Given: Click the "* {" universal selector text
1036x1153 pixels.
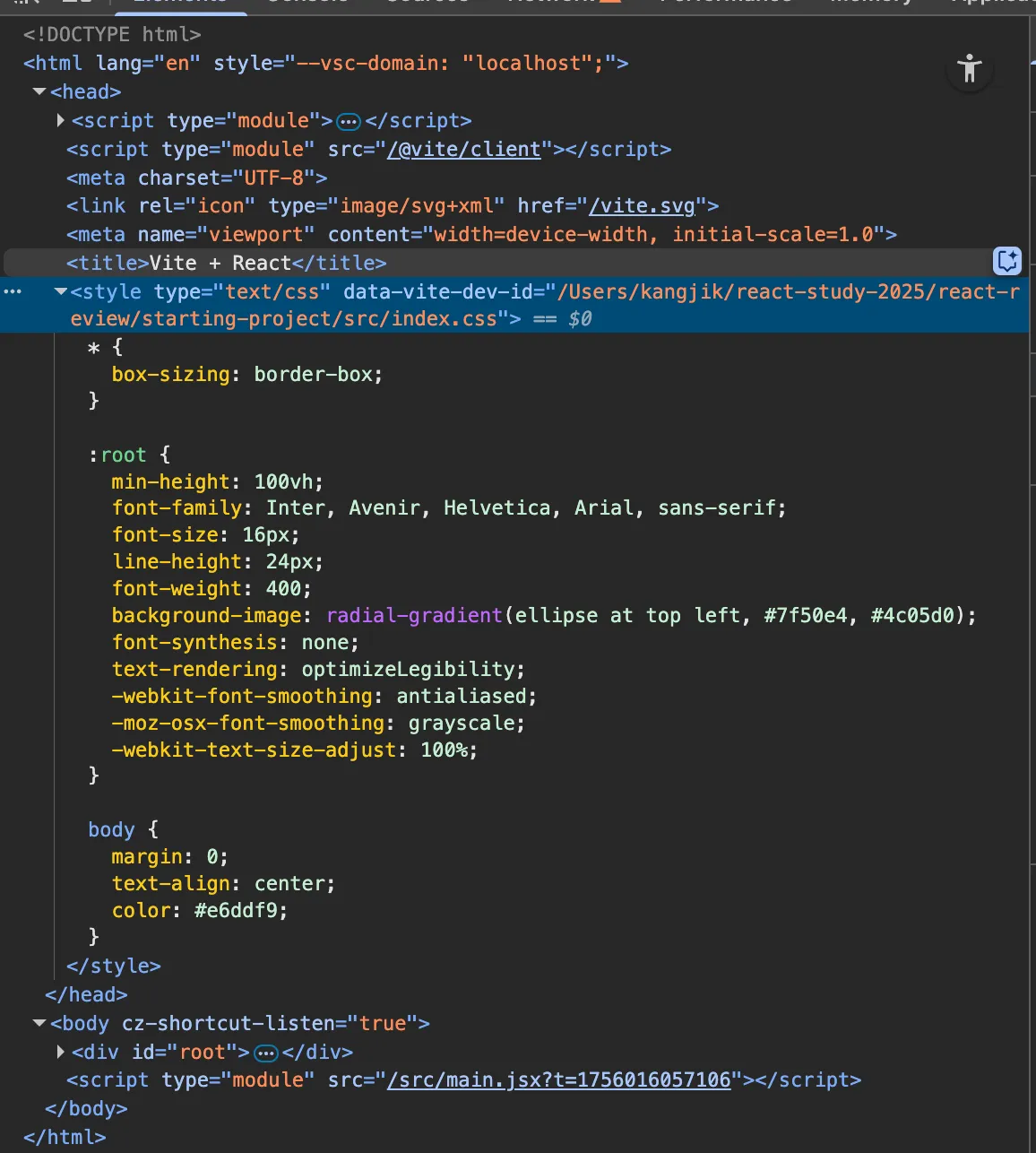Looking at the screenshot, I should click(x=106, y=347).
